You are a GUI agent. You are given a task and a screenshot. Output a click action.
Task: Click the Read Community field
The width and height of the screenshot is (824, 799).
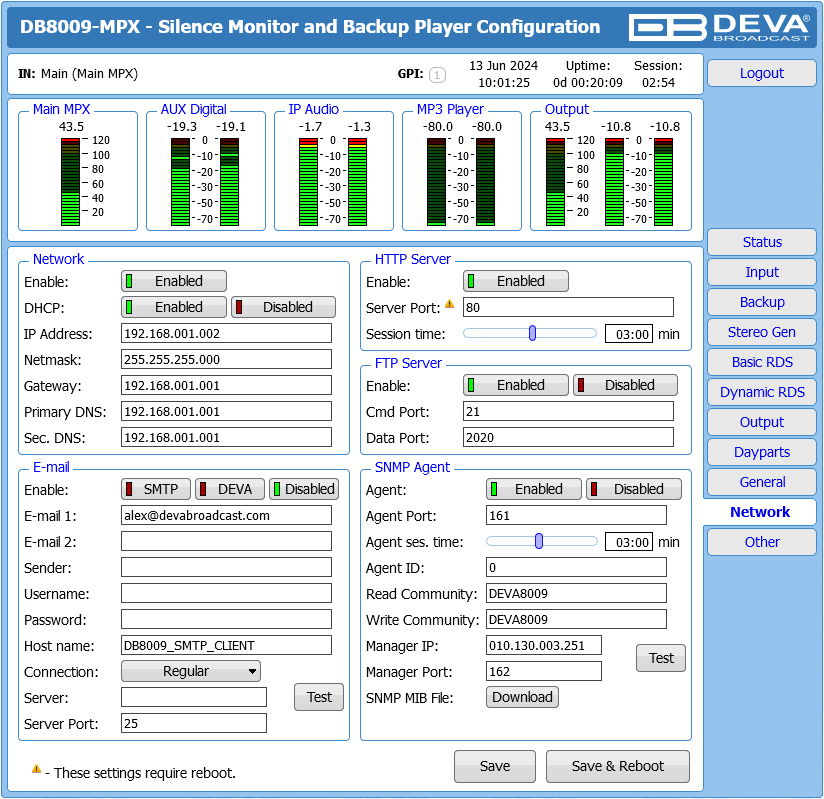click(x=576, y=593)
